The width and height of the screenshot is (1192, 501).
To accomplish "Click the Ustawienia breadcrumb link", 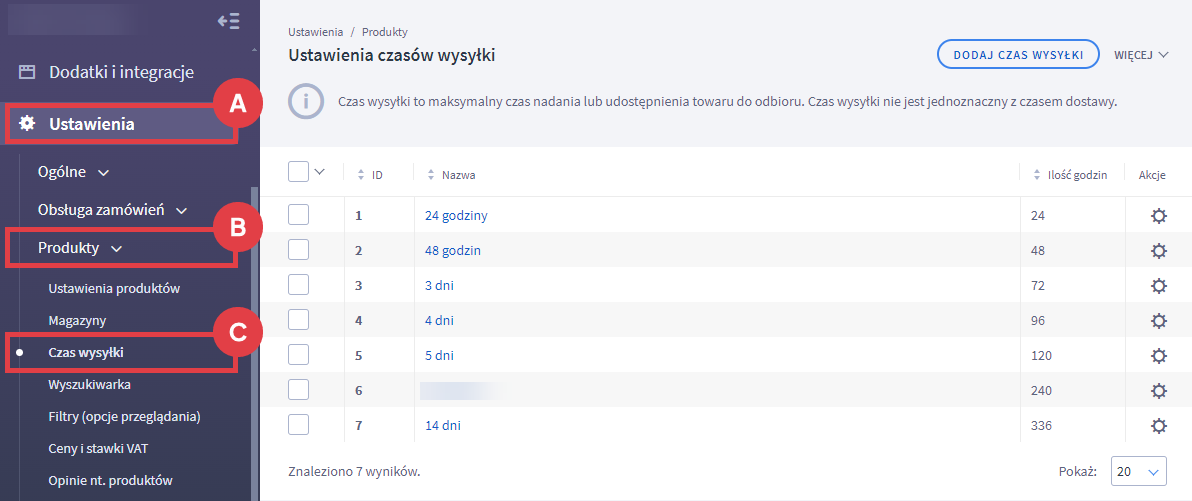I will point(315,32).
